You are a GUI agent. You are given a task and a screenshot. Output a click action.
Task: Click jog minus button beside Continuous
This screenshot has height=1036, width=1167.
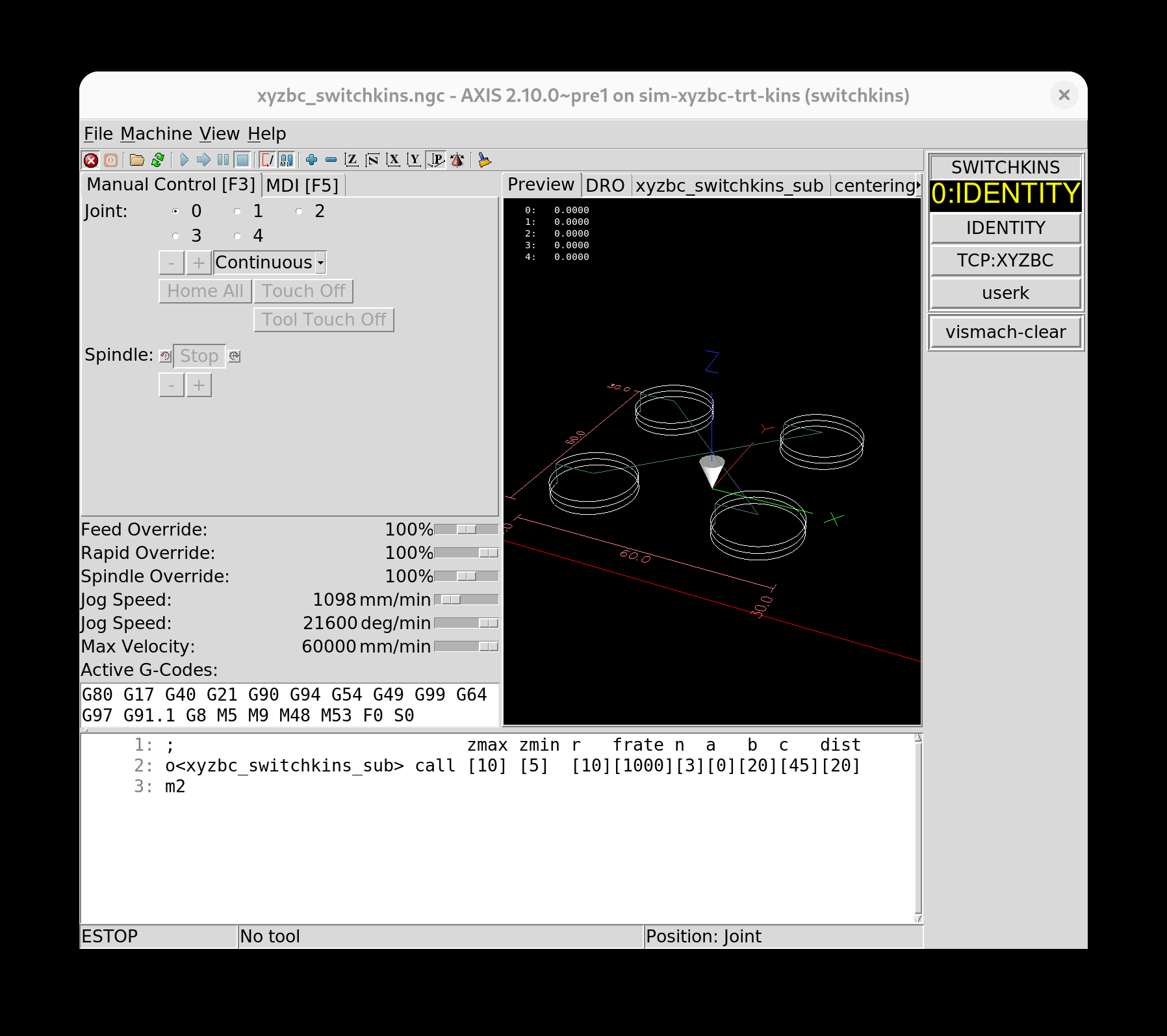pyautogui.click(x=172, y=263)
